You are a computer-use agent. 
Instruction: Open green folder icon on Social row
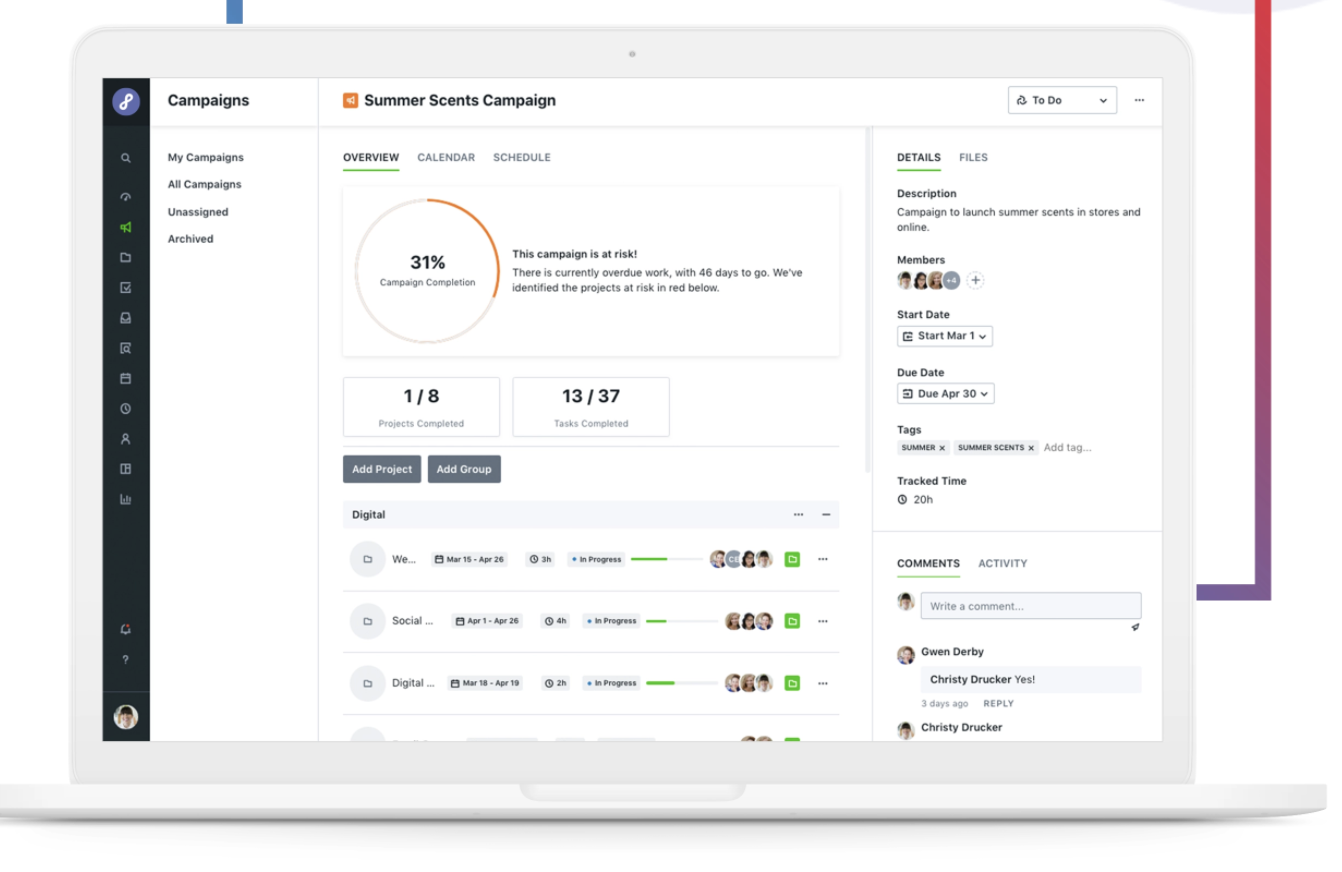pos(792,621)
